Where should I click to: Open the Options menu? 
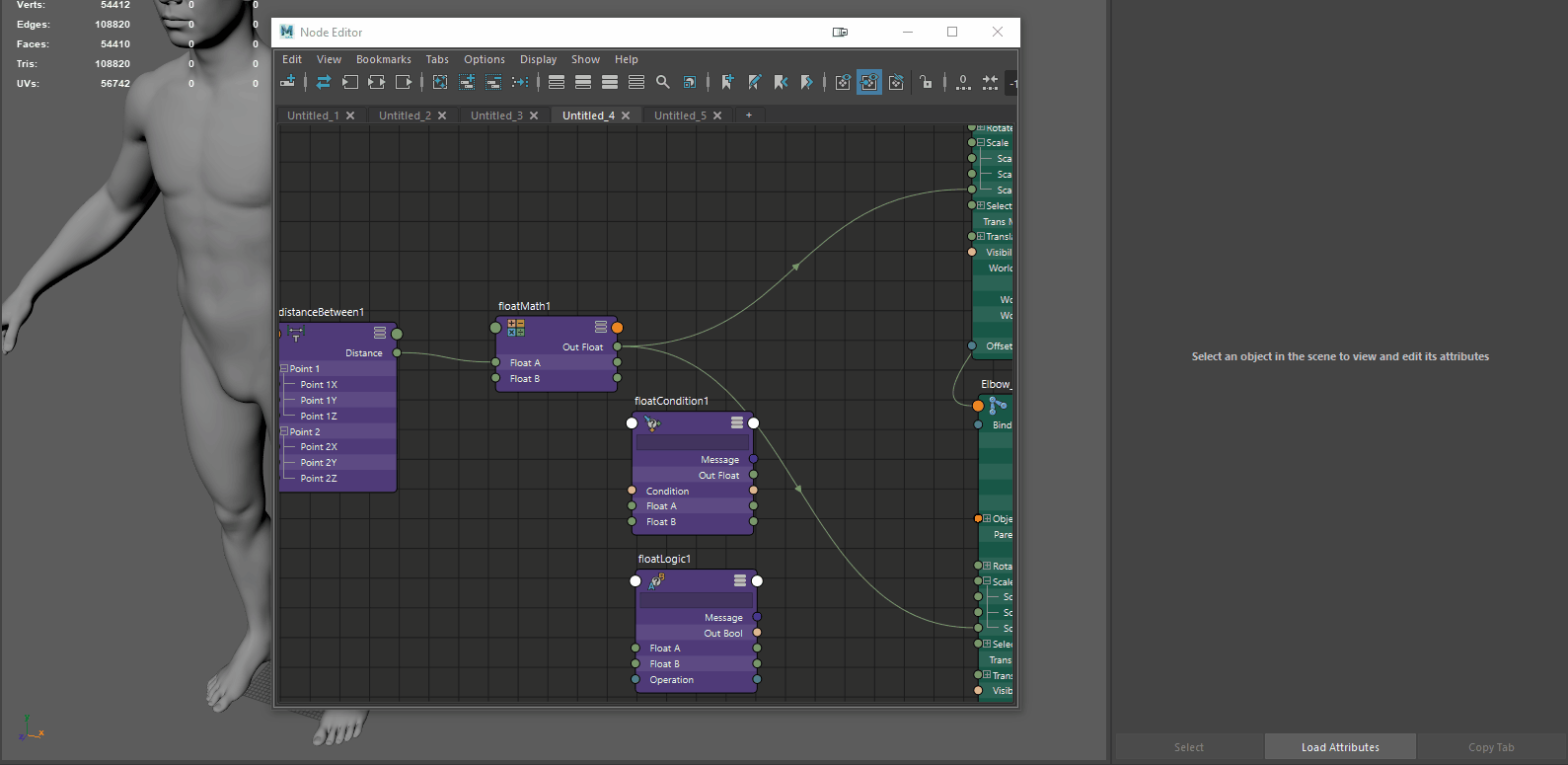click(x=485, y=59)
